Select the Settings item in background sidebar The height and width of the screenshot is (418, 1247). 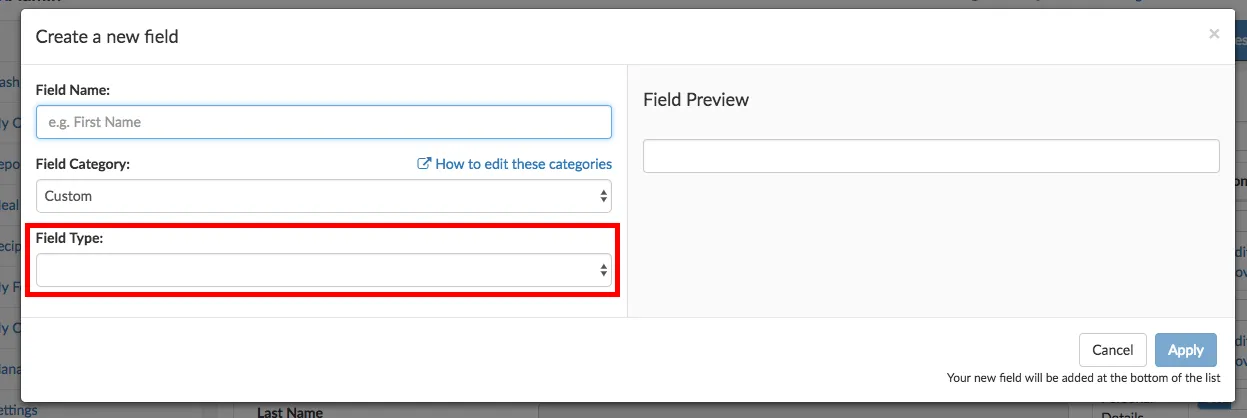click(19, 410)
